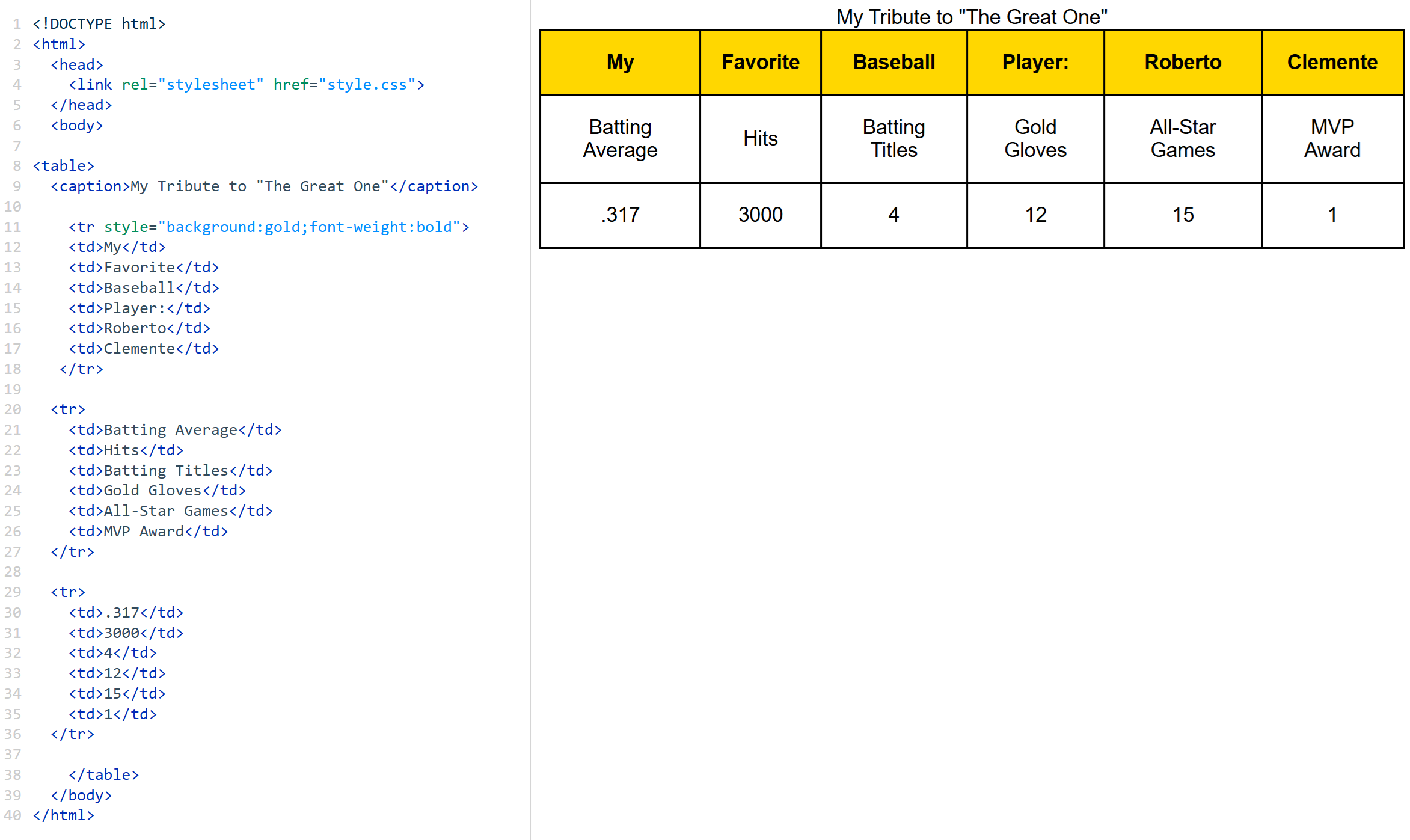This screenshot has height=840, width=1410.
Task: Click the '.317' value cell
Action: click(x=620, y=215)
